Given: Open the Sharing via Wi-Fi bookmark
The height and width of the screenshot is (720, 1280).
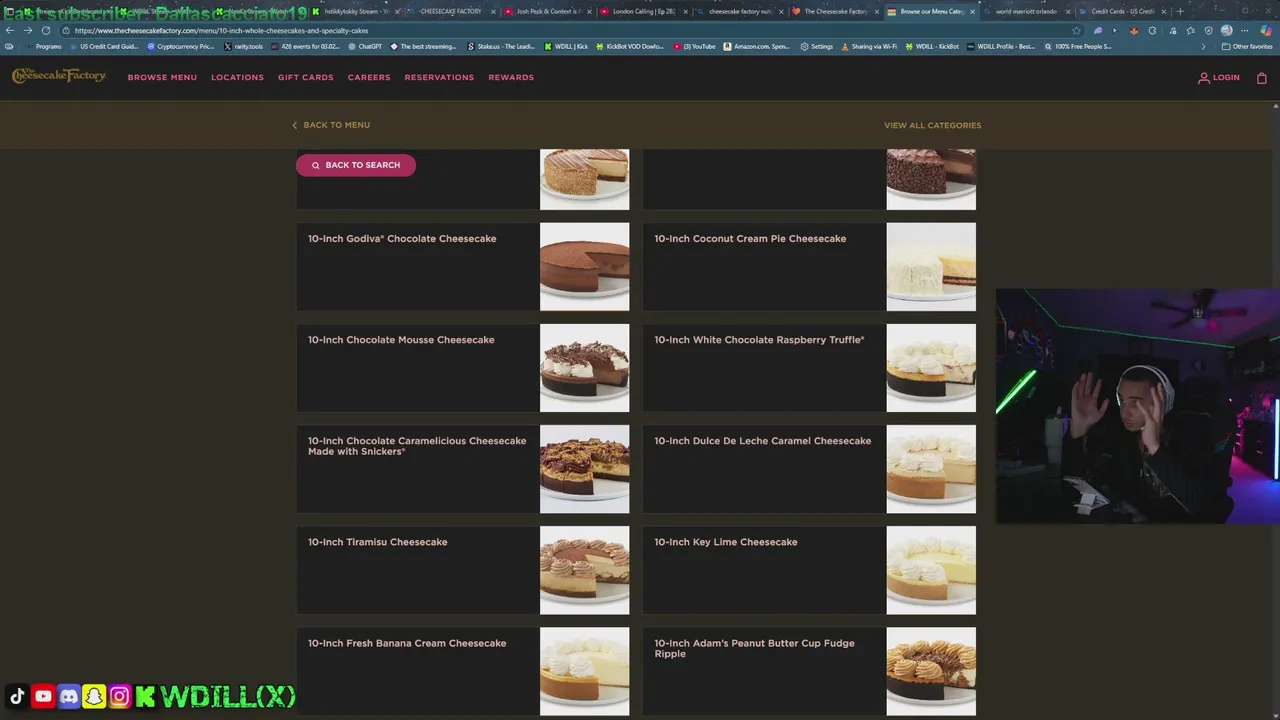Looking at the screenshot, I should [869, 46].
